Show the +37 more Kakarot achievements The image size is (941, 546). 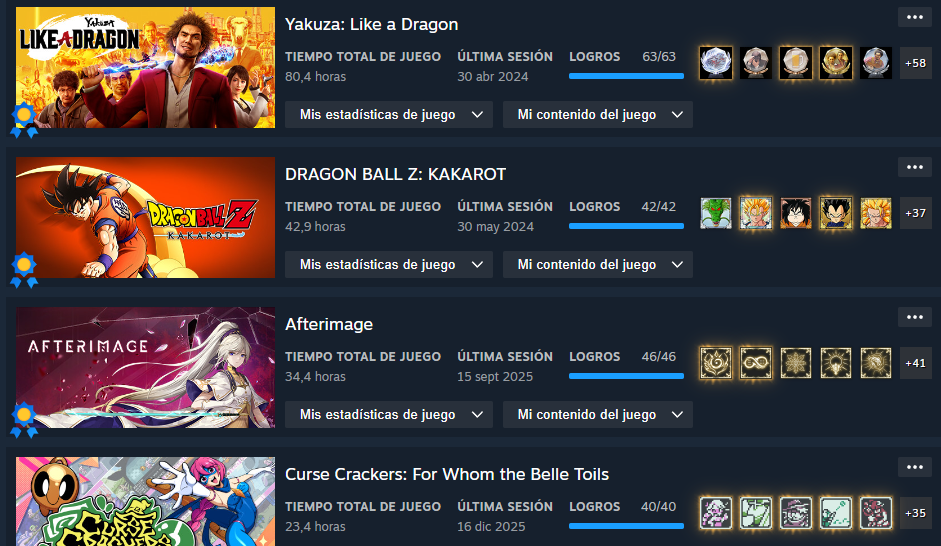click(x=915, y=213)
